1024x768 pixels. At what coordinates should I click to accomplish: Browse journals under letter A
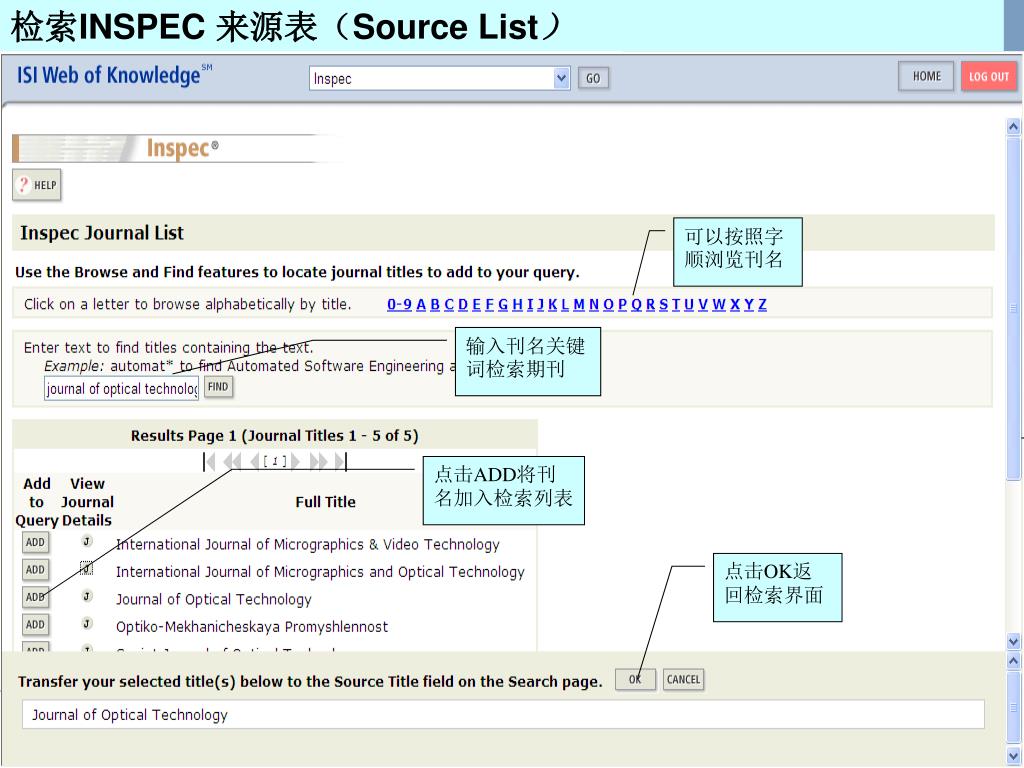421,304
